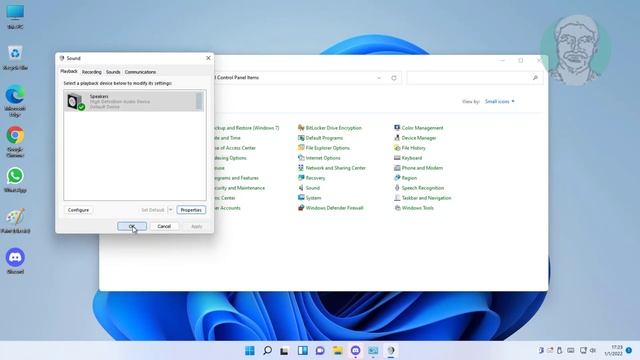Switch to the Communications tab
Viewport: 640px width, 360px height.
[x=140, y=72]
